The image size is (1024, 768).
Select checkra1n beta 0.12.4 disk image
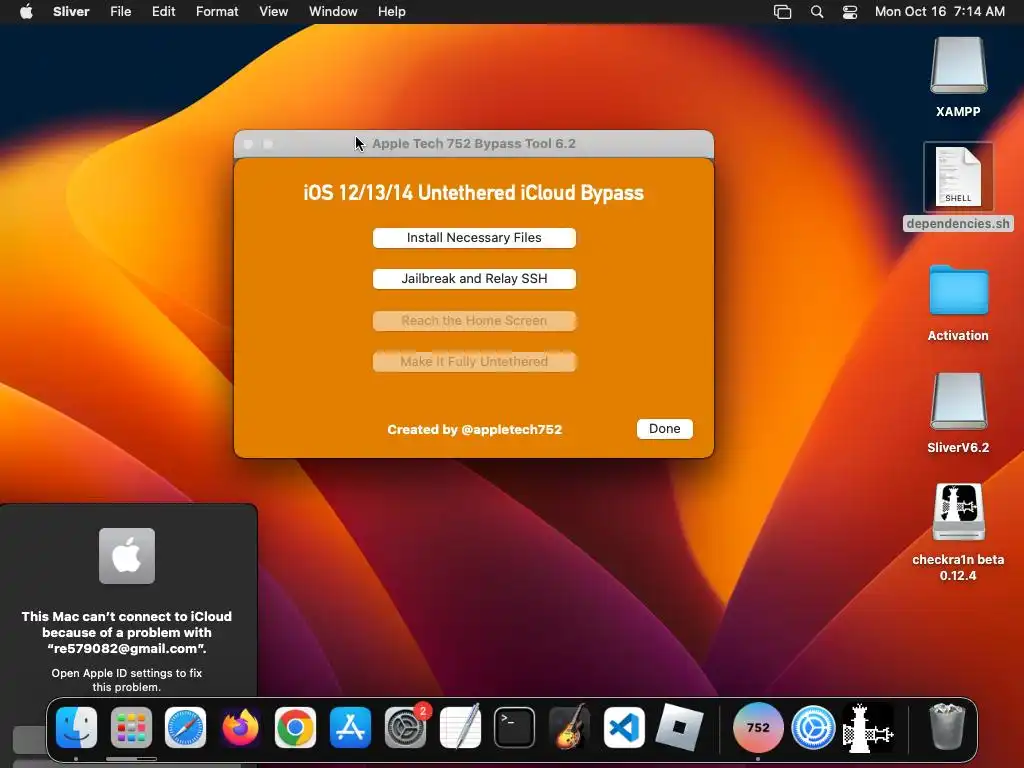[958, 532]
